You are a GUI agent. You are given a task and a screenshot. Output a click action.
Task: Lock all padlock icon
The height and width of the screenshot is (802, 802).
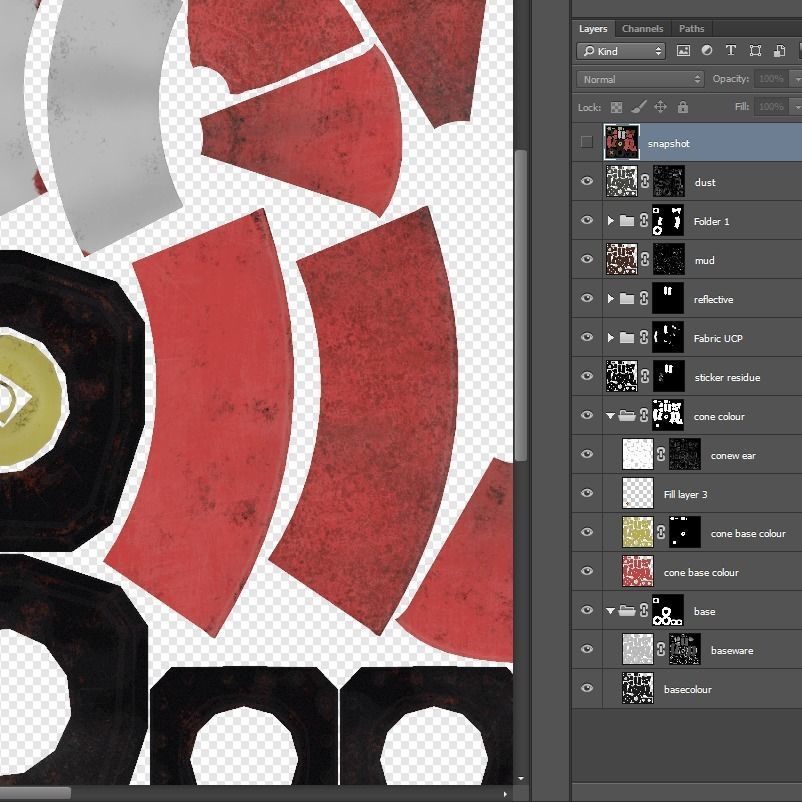pos(682,107)
